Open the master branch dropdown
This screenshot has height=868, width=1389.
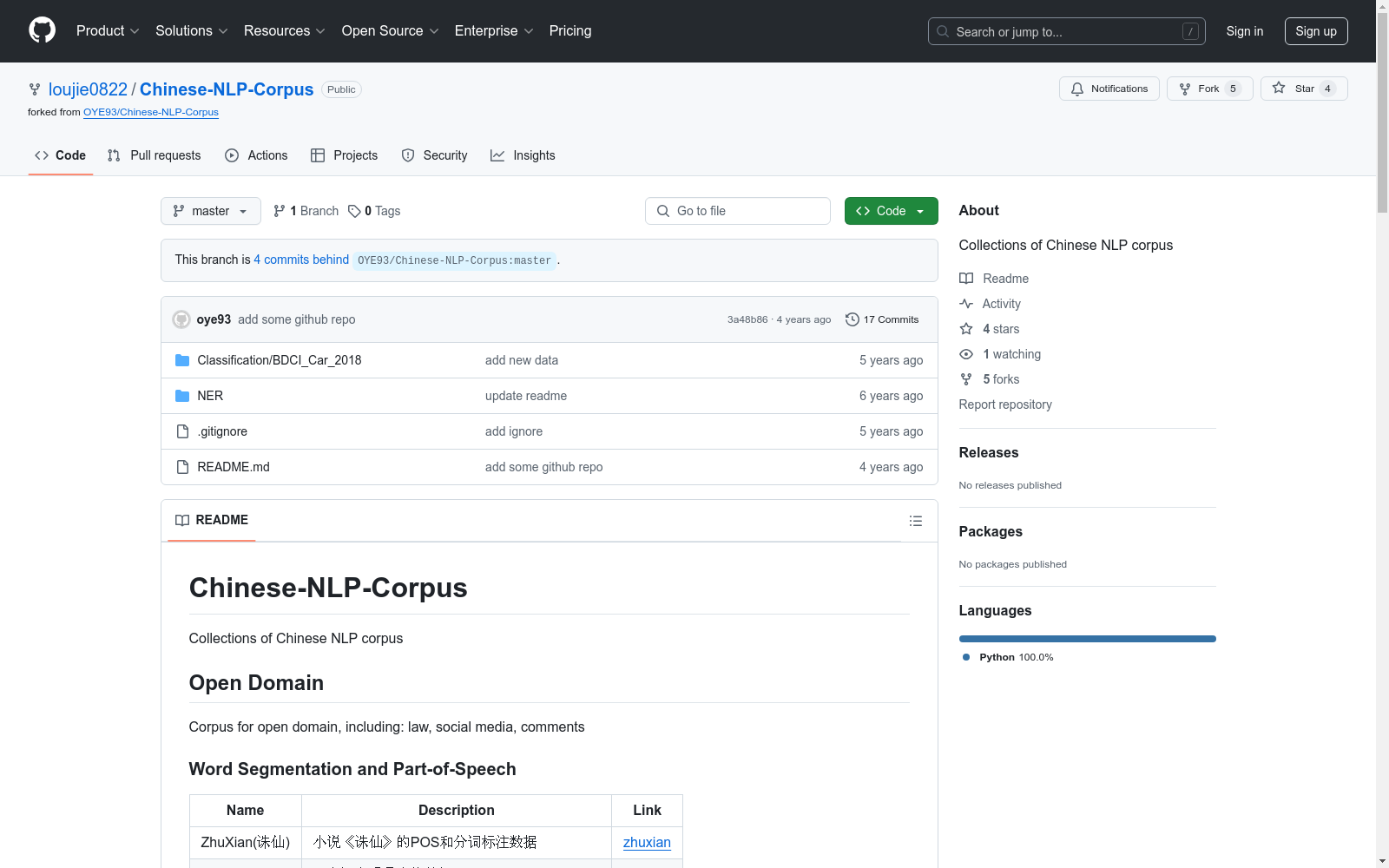pyautogui.click(x=211, y=211)
